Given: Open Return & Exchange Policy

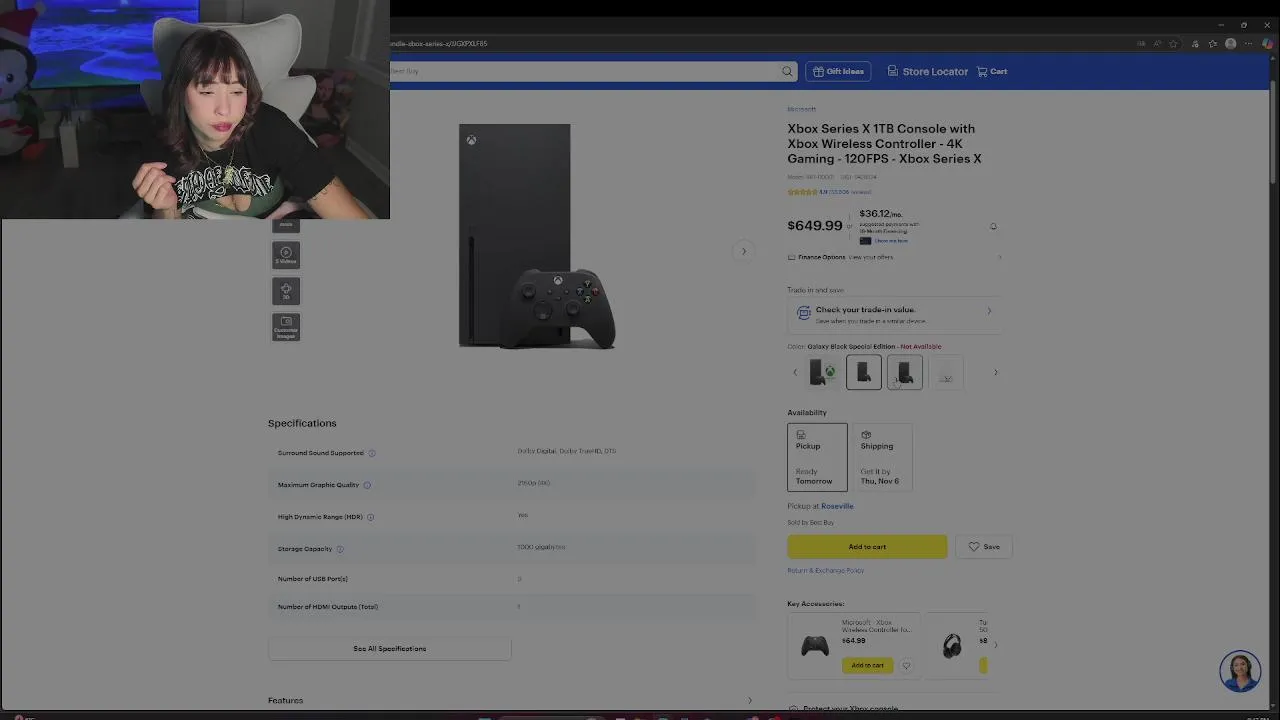Looking at the screenshot, I should tap(825, 571).
